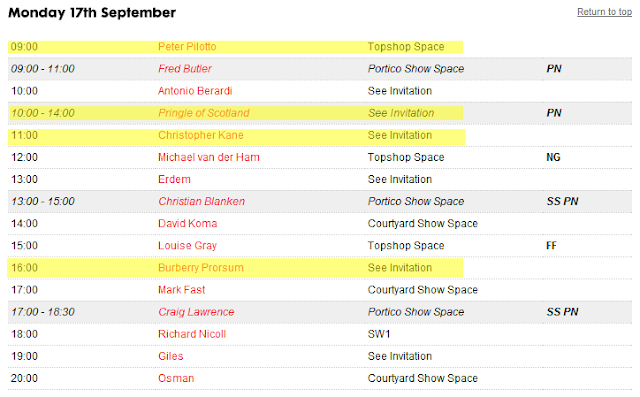640x397 pixels.
Task: Open the Fred Butler designer link
Action: point(184,69)
